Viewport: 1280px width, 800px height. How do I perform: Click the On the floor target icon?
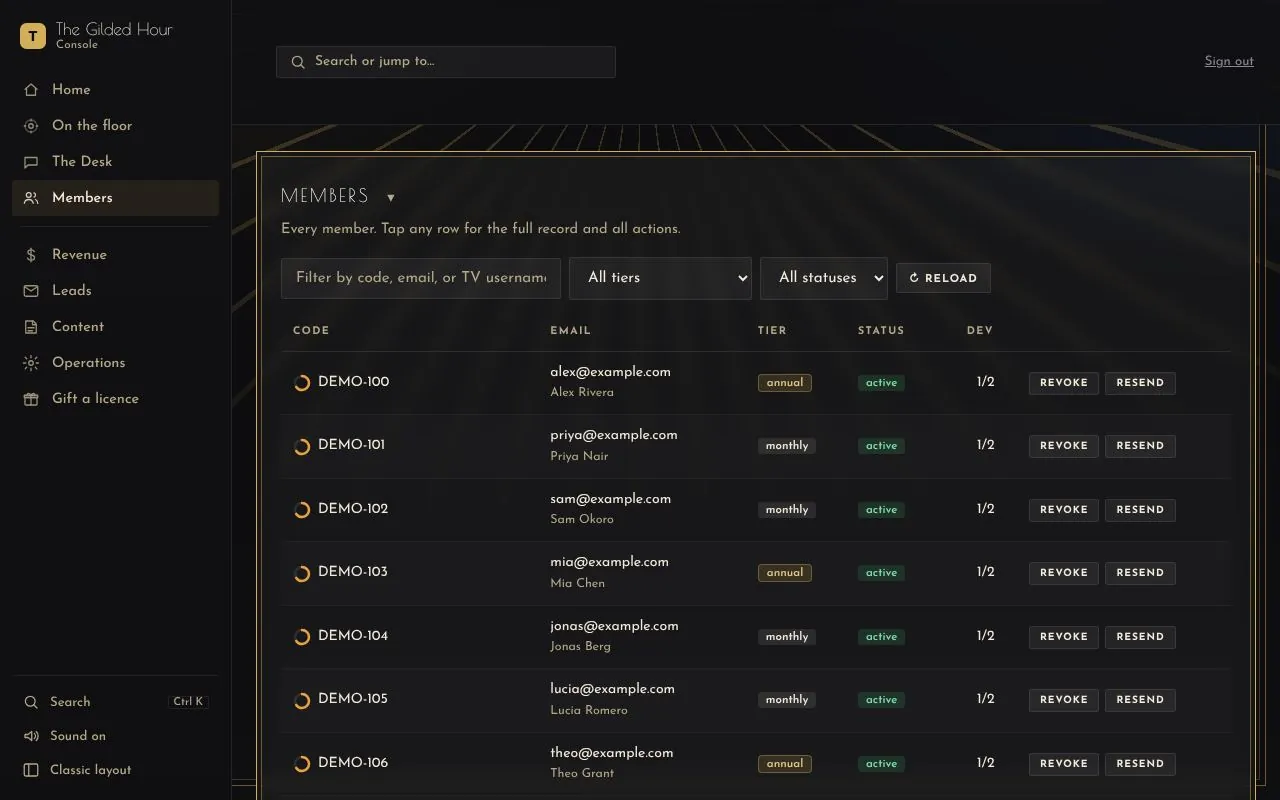point(31,126)
